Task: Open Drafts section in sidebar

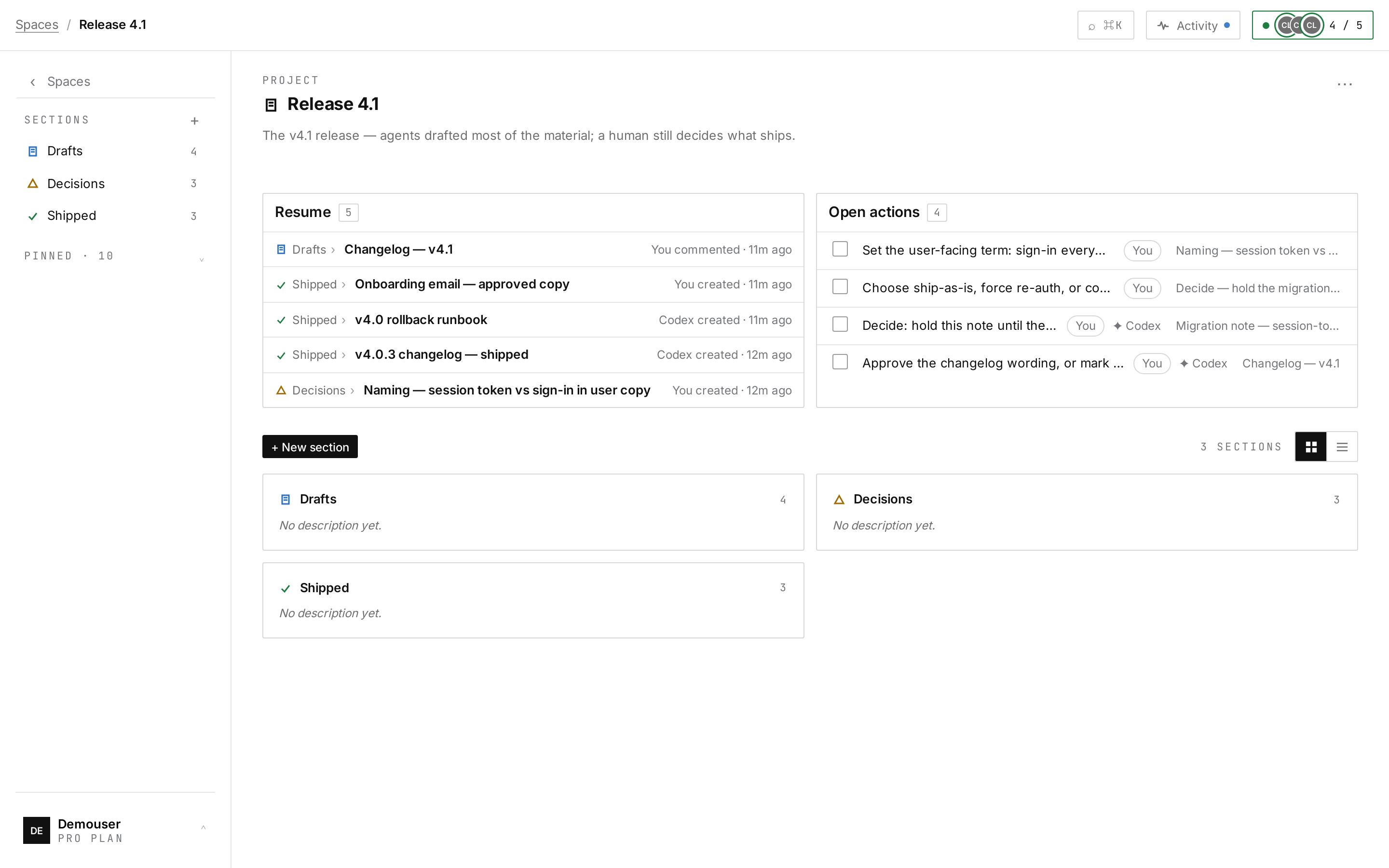Action: click(x=115, y=151)
